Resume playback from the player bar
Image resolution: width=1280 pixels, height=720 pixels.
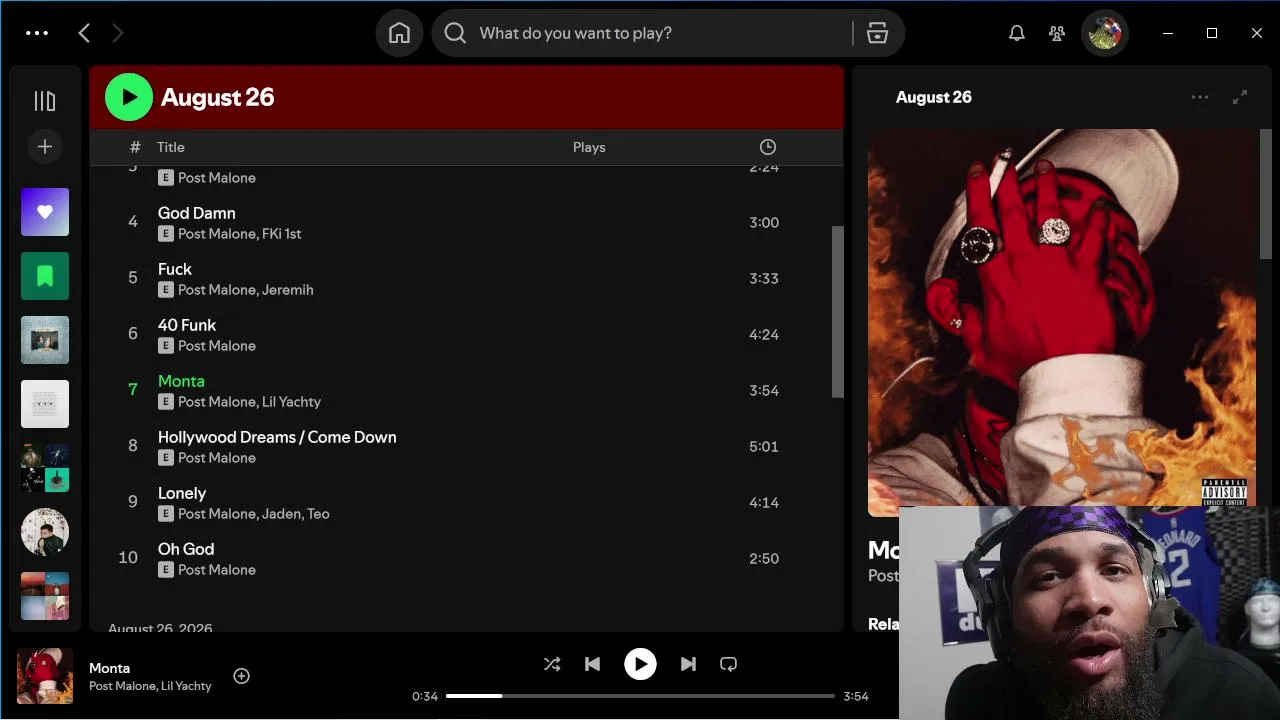pyautogui.click(x=640, y=664)
